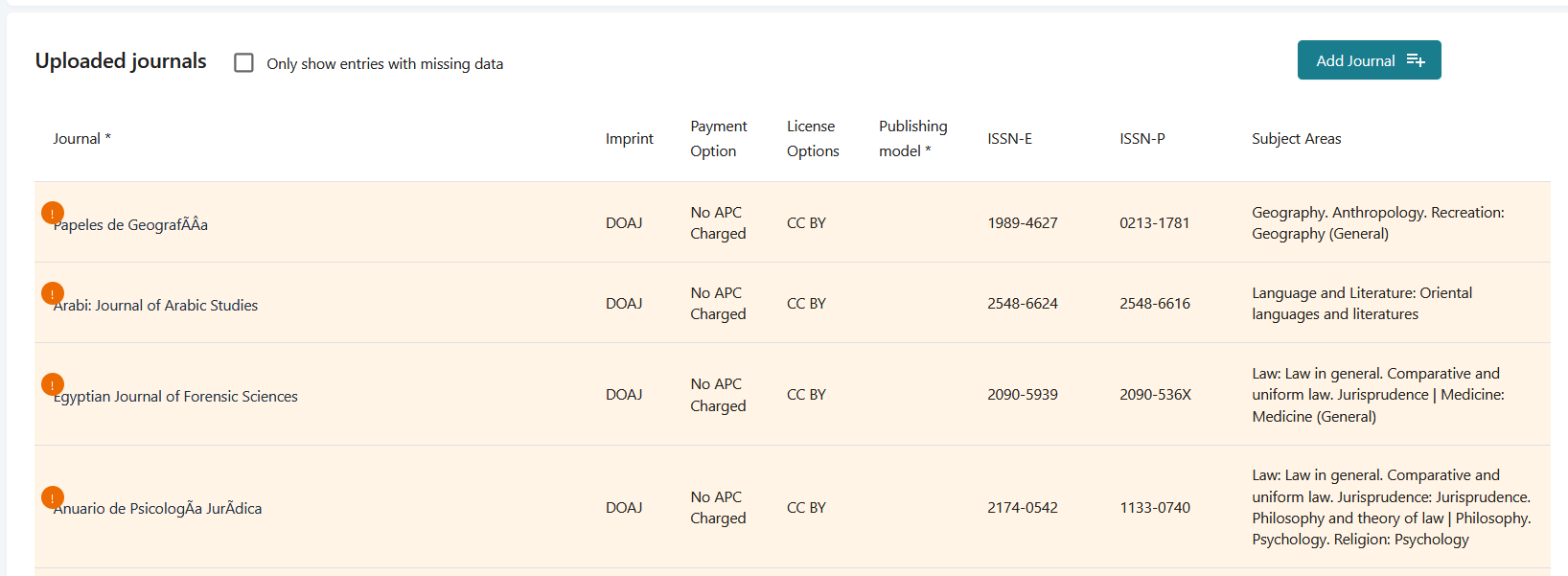This screenshot has height=576, width=1568.
Task: Click the Publishing model column header
Action: [x=913, y=139]
